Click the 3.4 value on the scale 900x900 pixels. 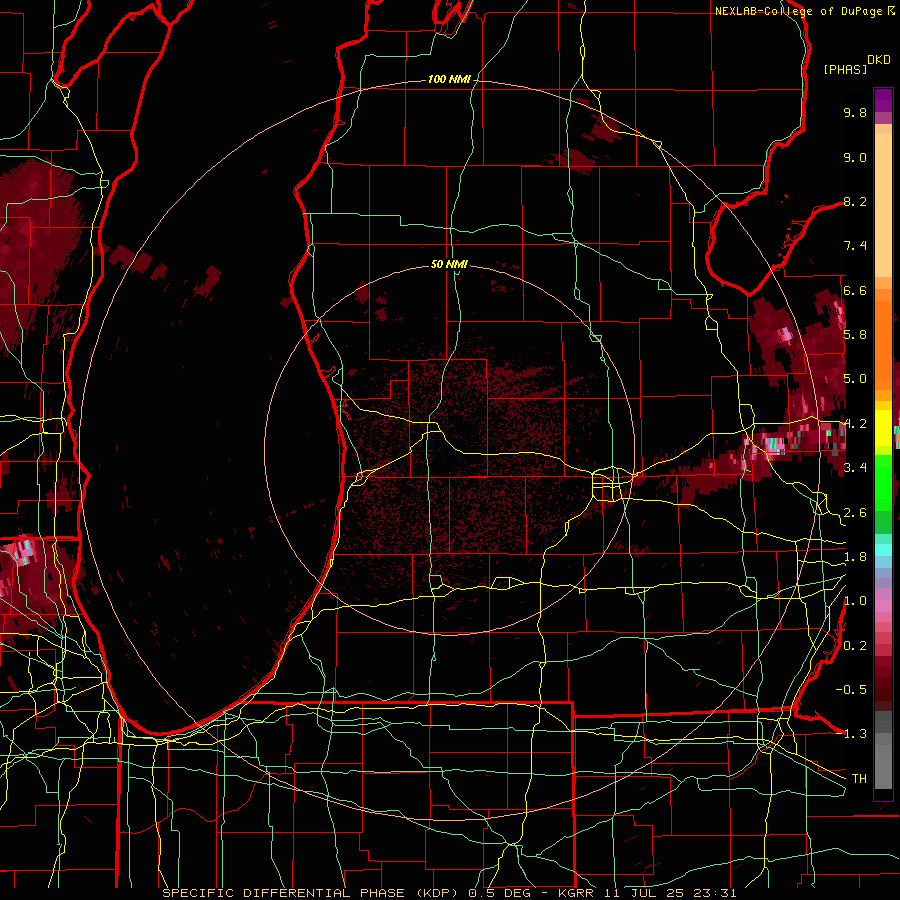[855, 468]
